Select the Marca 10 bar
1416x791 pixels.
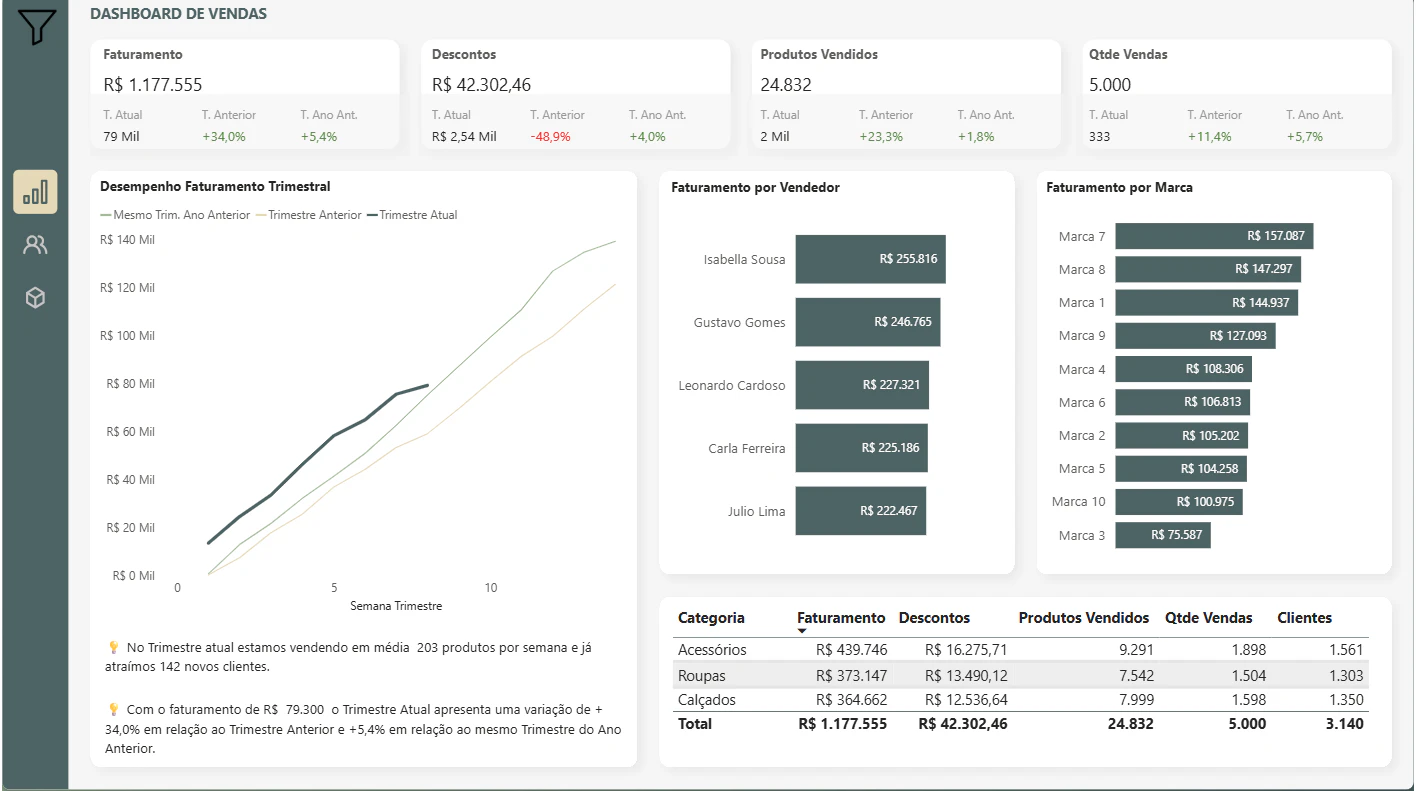pyautogui.click(x=1179, y=502)
